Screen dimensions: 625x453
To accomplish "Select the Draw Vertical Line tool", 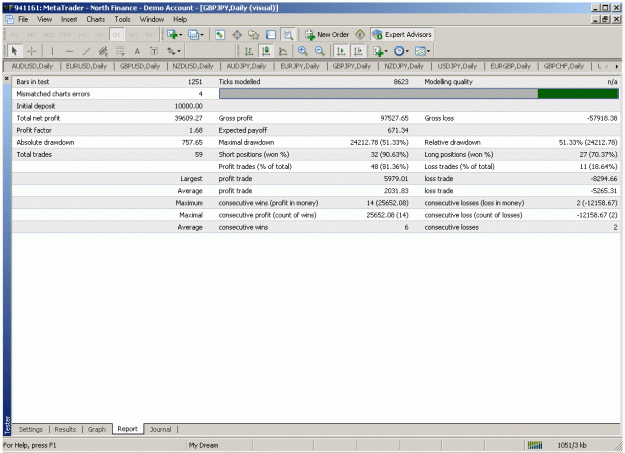I will click(x=52, y=51).
